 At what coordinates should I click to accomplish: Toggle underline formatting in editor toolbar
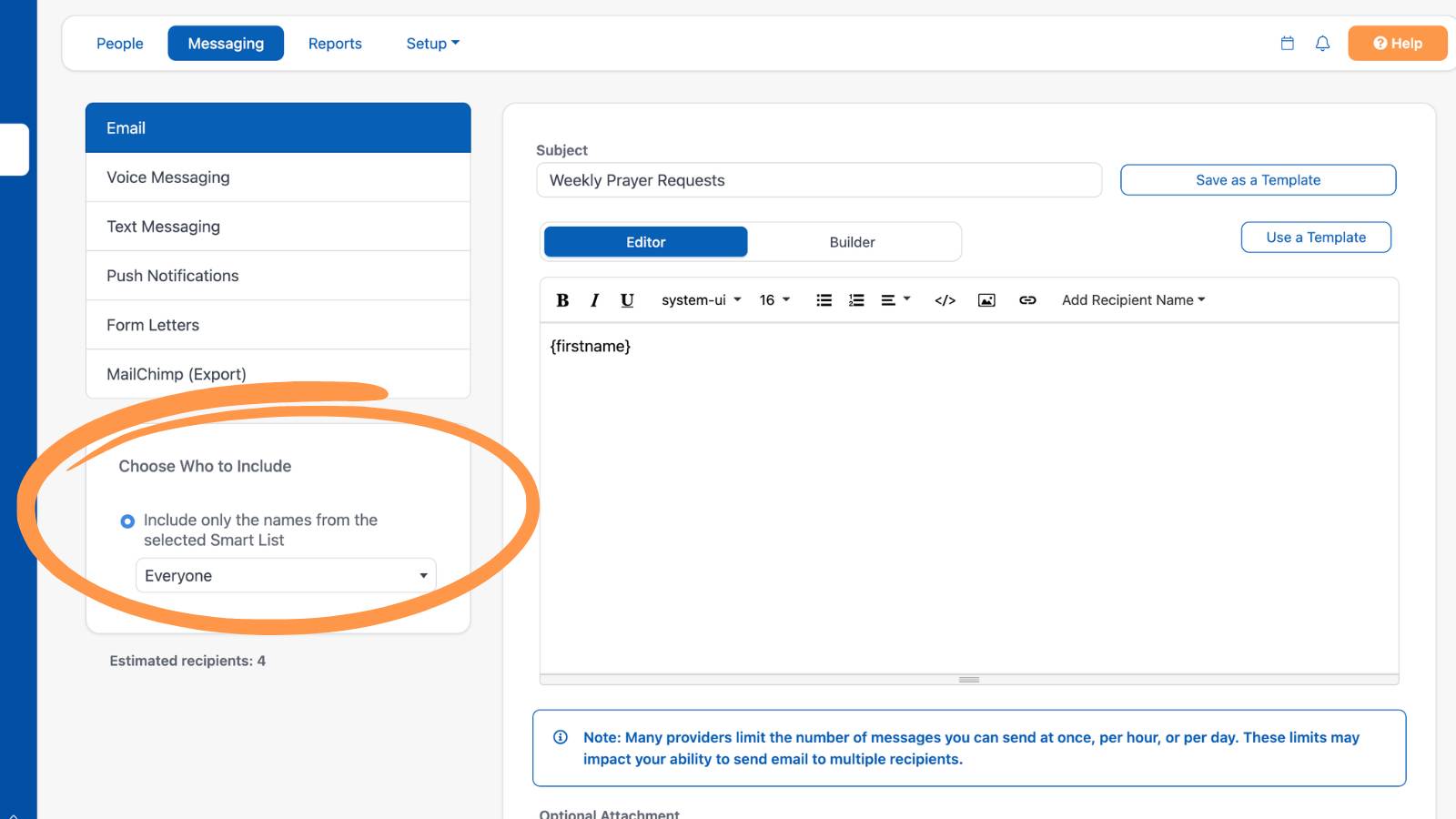tap(627, 300)
